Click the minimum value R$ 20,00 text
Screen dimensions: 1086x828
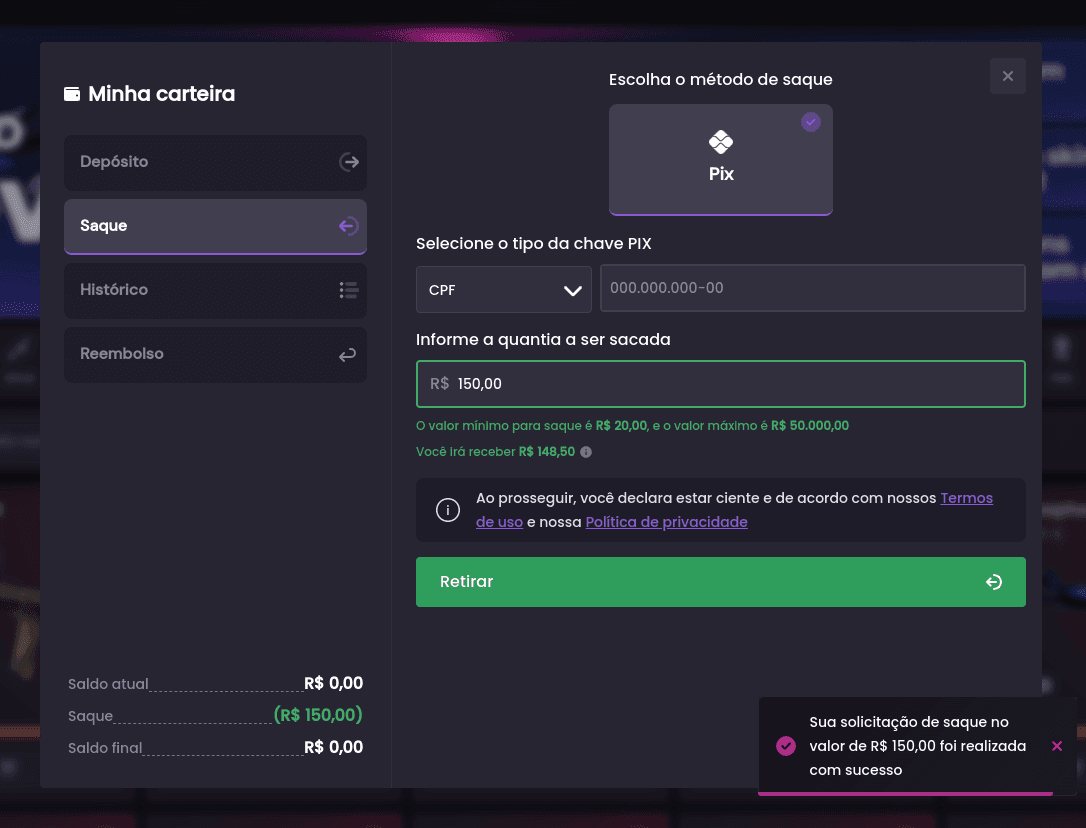click(x=621, y=425)
